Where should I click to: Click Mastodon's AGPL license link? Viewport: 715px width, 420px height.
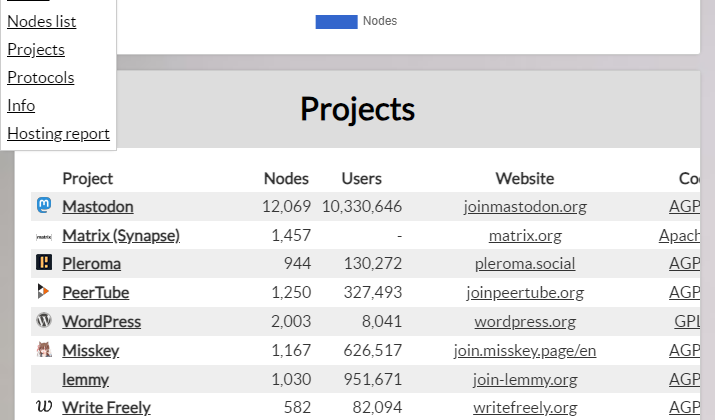click(x=684, y=207)
